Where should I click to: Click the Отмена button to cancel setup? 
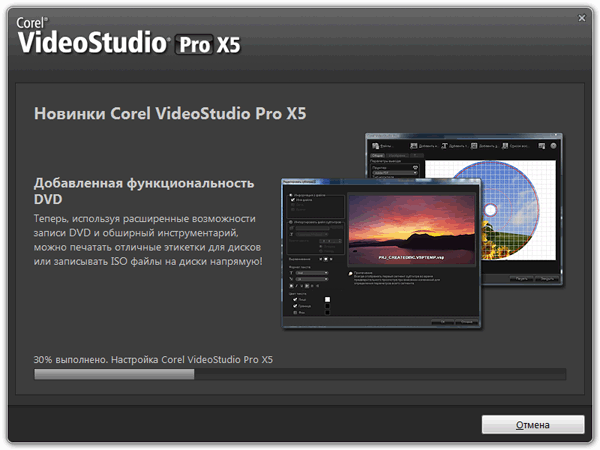point(533,425)
